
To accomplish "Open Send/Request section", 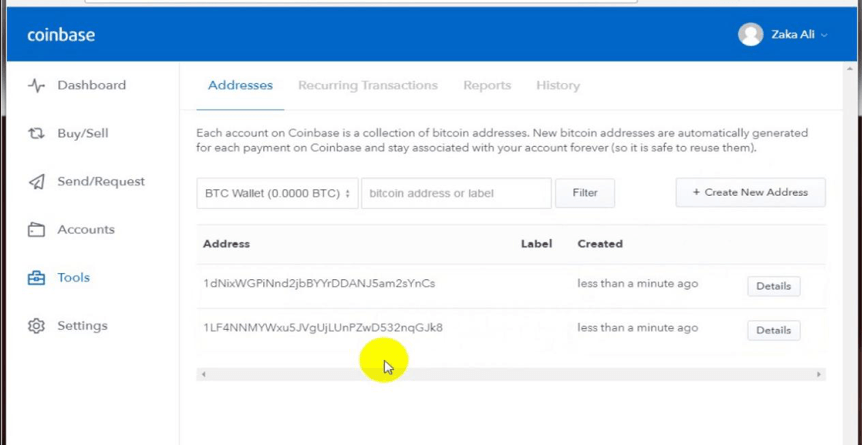I will coord(101,182).
